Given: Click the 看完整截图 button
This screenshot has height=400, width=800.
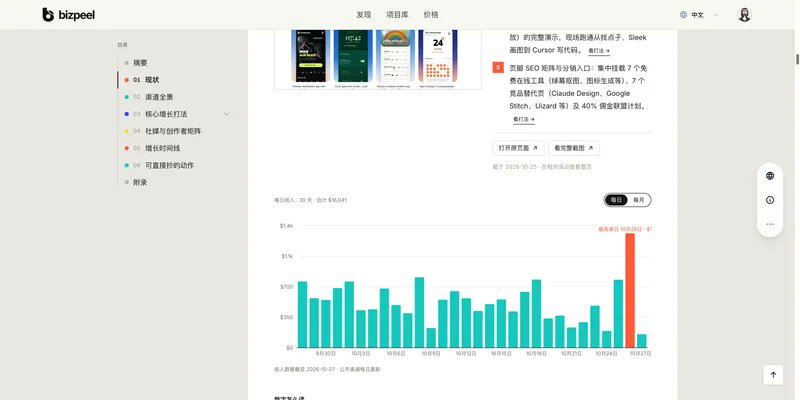Looking at the screenshot, I should 574,148.
